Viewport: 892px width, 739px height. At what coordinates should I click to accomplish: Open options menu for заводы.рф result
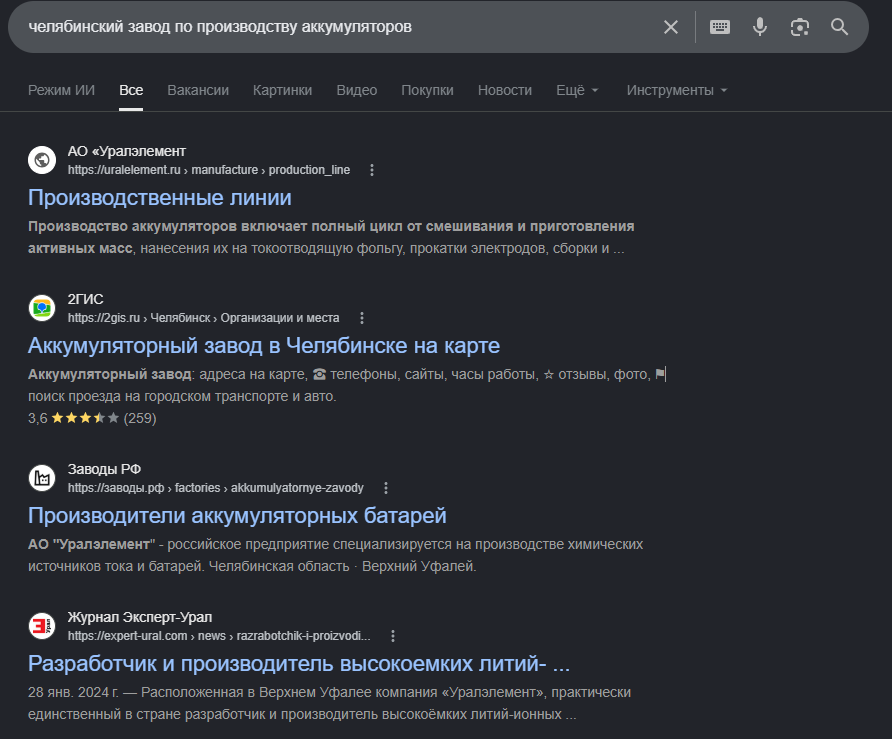pos(386,488)
